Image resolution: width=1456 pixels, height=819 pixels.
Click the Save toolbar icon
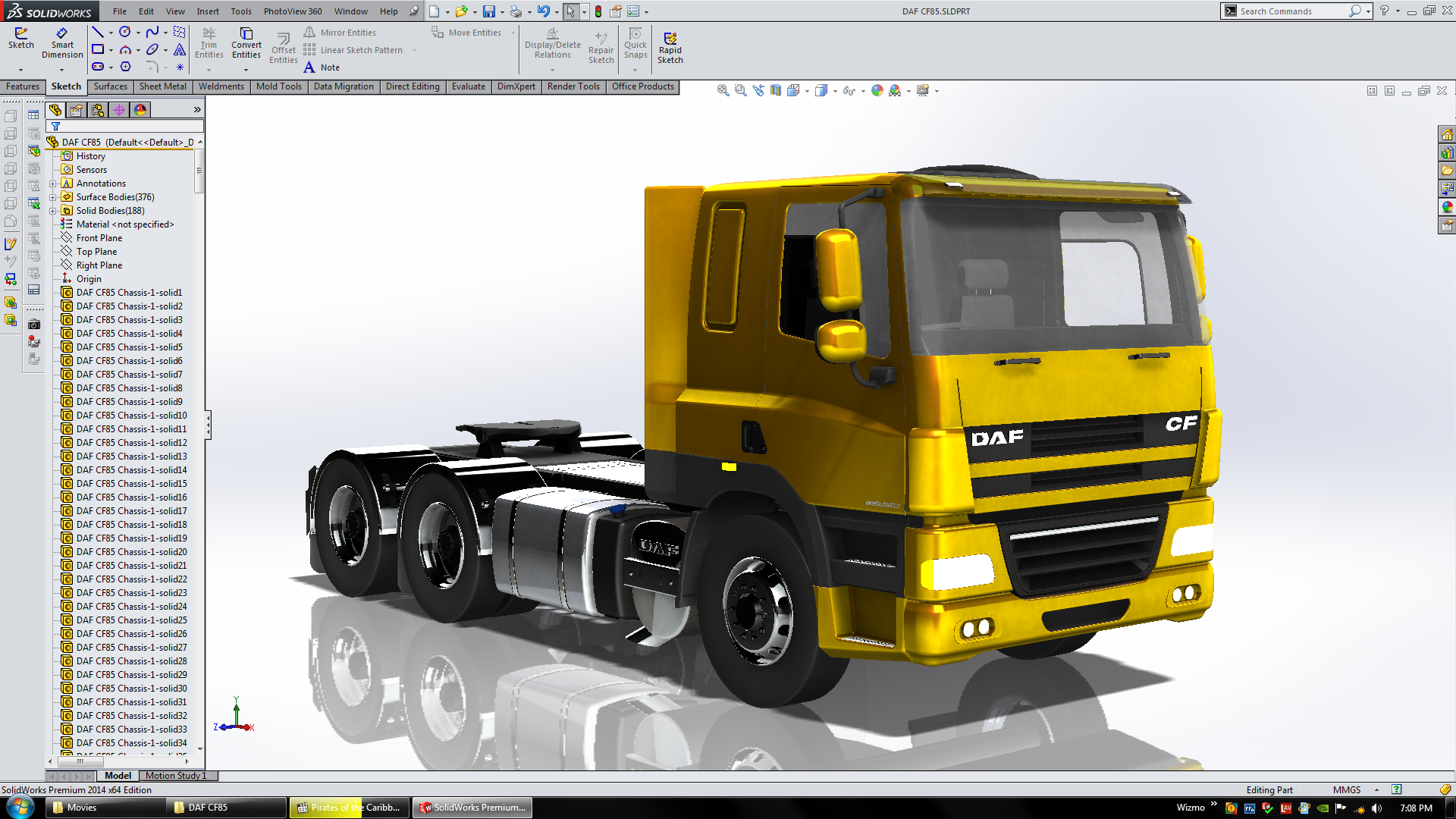tap(489, 11)
